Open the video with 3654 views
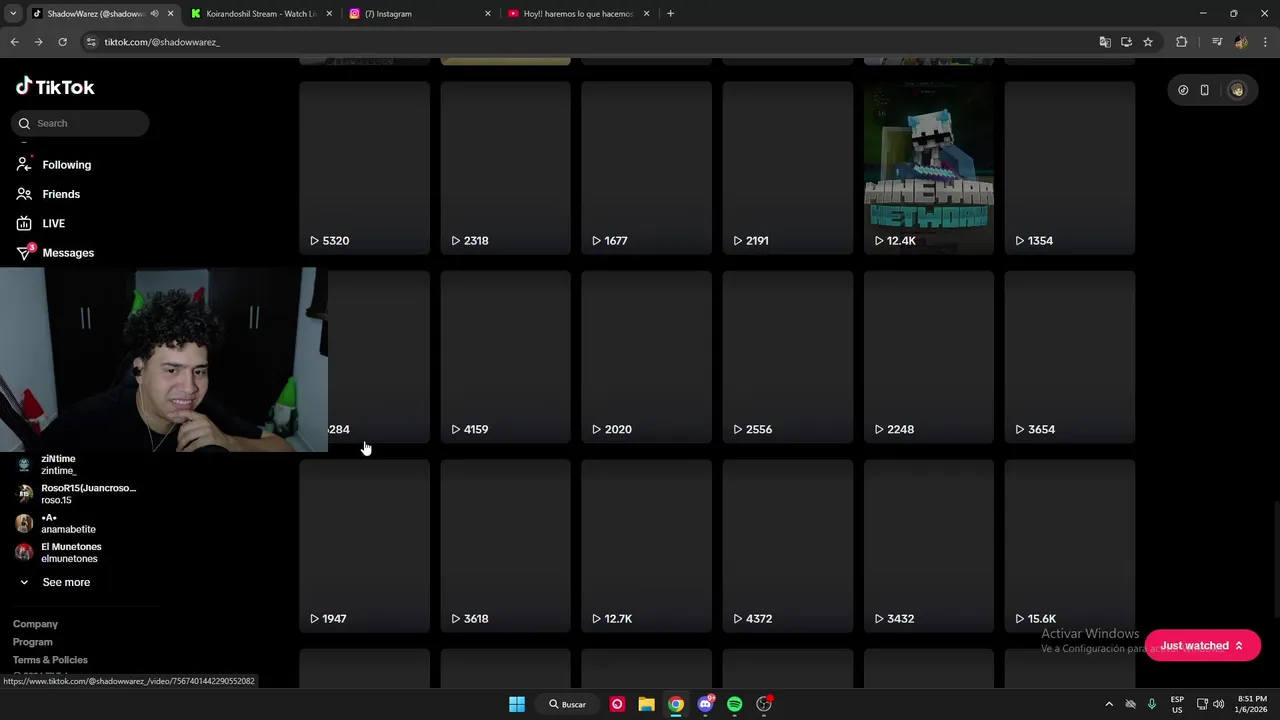The image size is (1280, 720). 1069,356
